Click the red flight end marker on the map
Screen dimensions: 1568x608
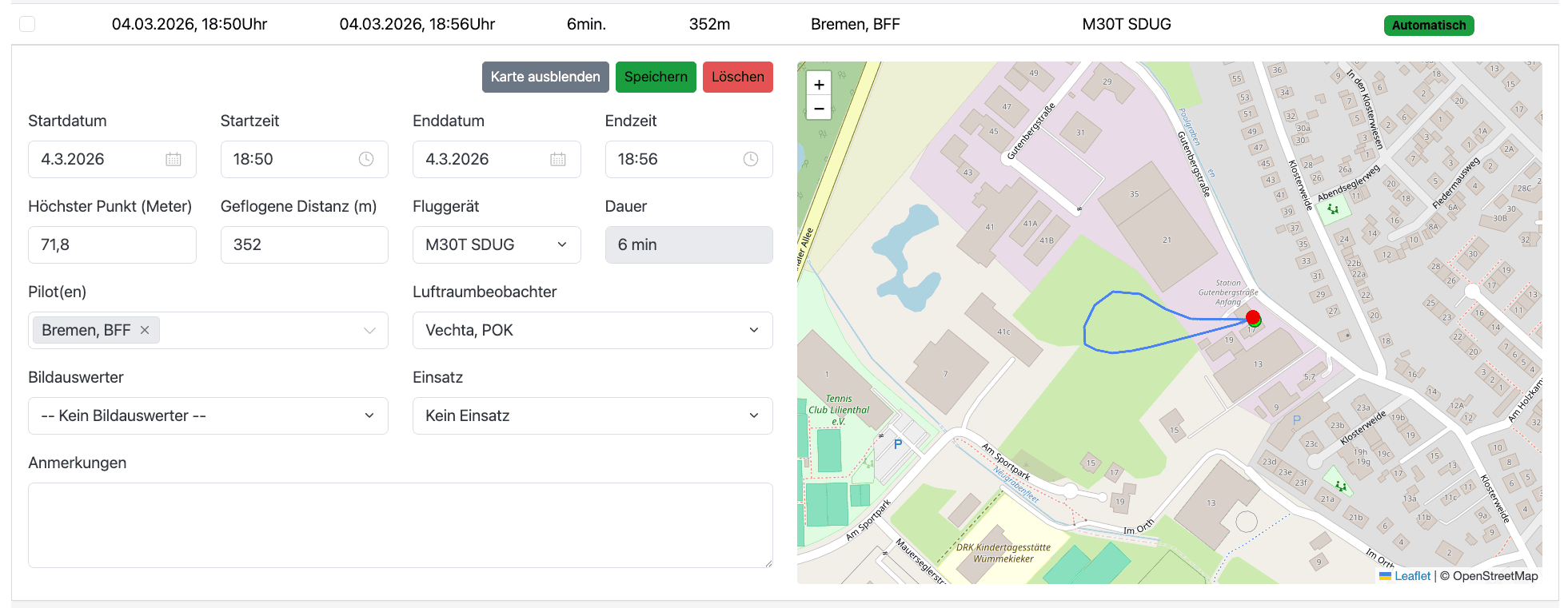click(1253, 317)
